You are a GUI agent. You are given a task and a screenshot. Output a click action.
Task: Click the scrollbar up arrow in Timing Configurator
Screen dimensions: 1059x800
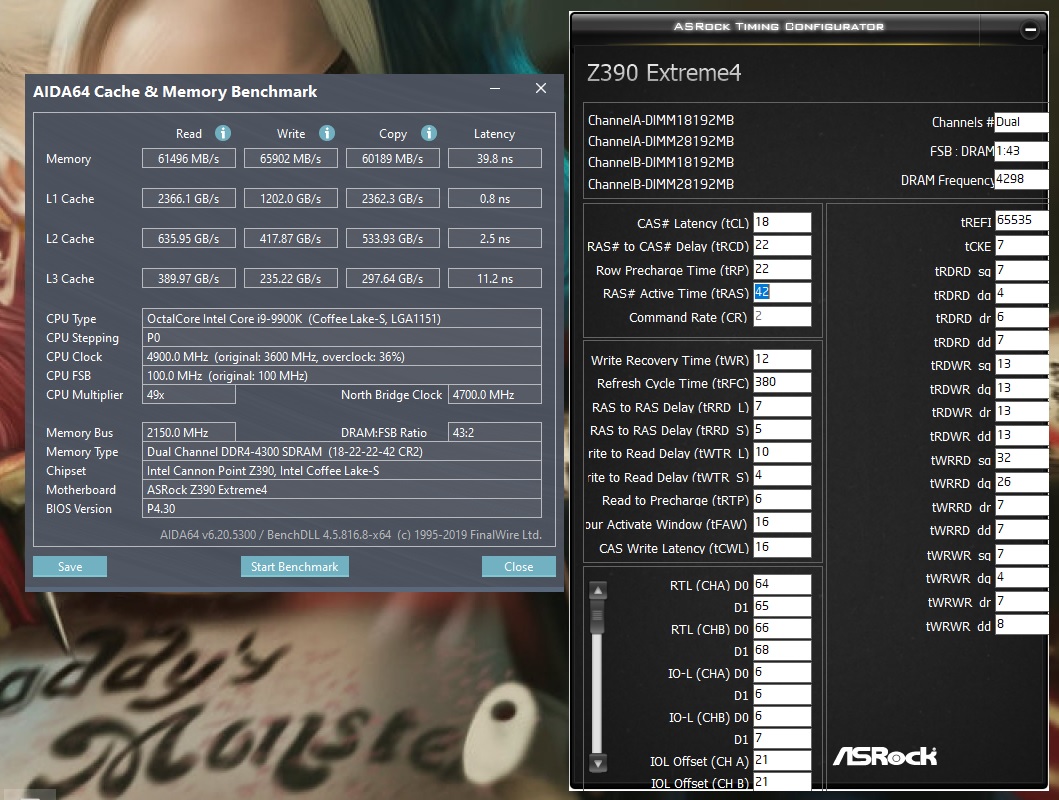598,591
